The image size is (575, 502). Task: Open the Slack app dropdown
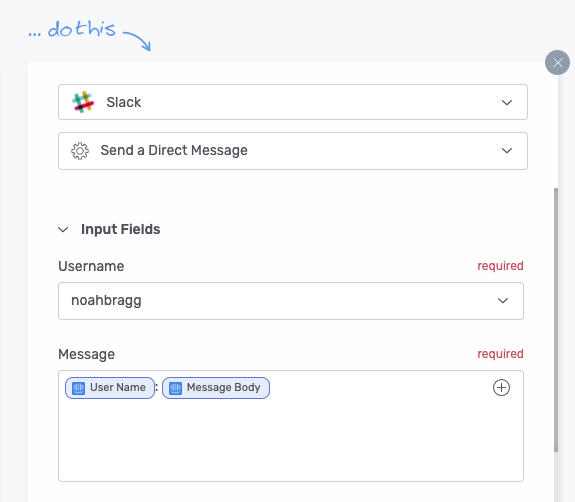click(293, 102)
